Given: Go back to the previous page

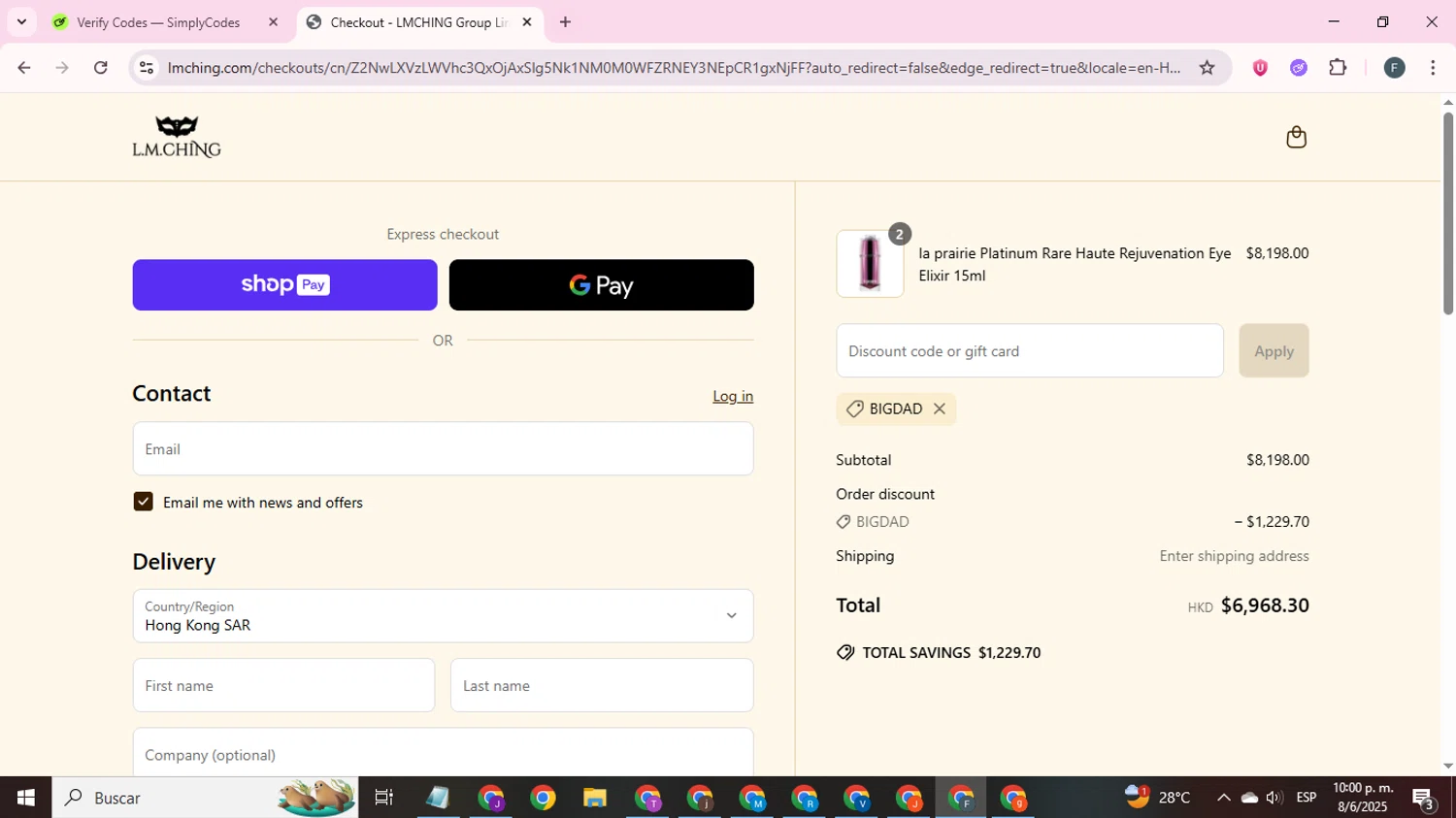Looking at the screenshot, I should click(x=24, y=67).
